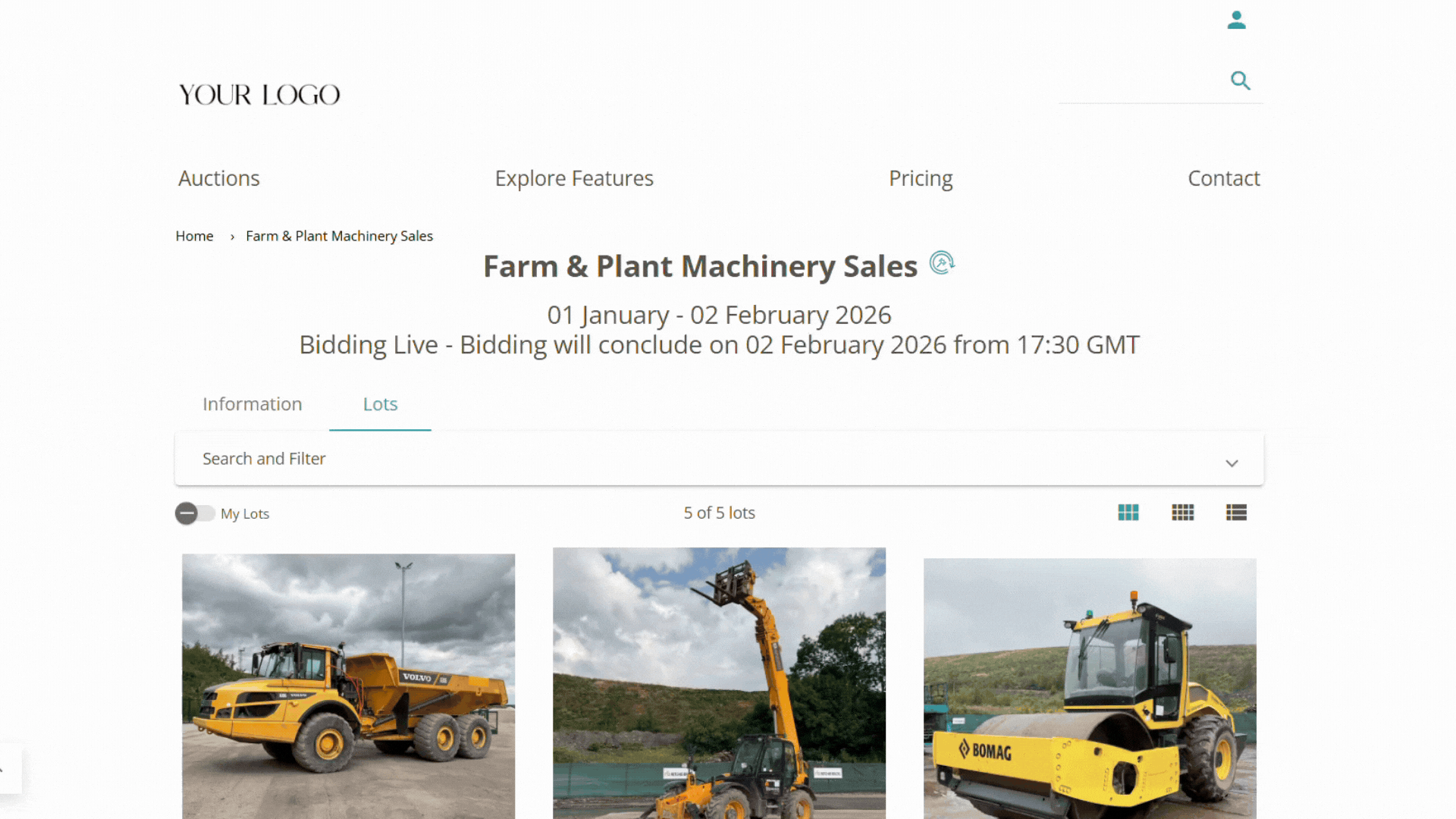The width and height of the screenshot is (1456, 819).
Task: Open the Auctions menu
Action: click(219, 178)
